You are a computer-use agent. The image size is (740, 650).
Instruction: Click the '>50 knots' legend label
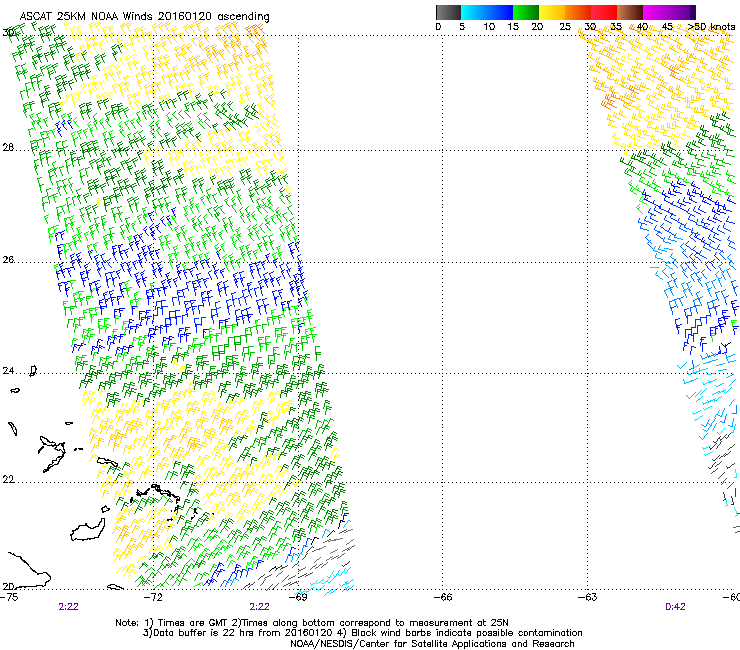pos(711,27)
